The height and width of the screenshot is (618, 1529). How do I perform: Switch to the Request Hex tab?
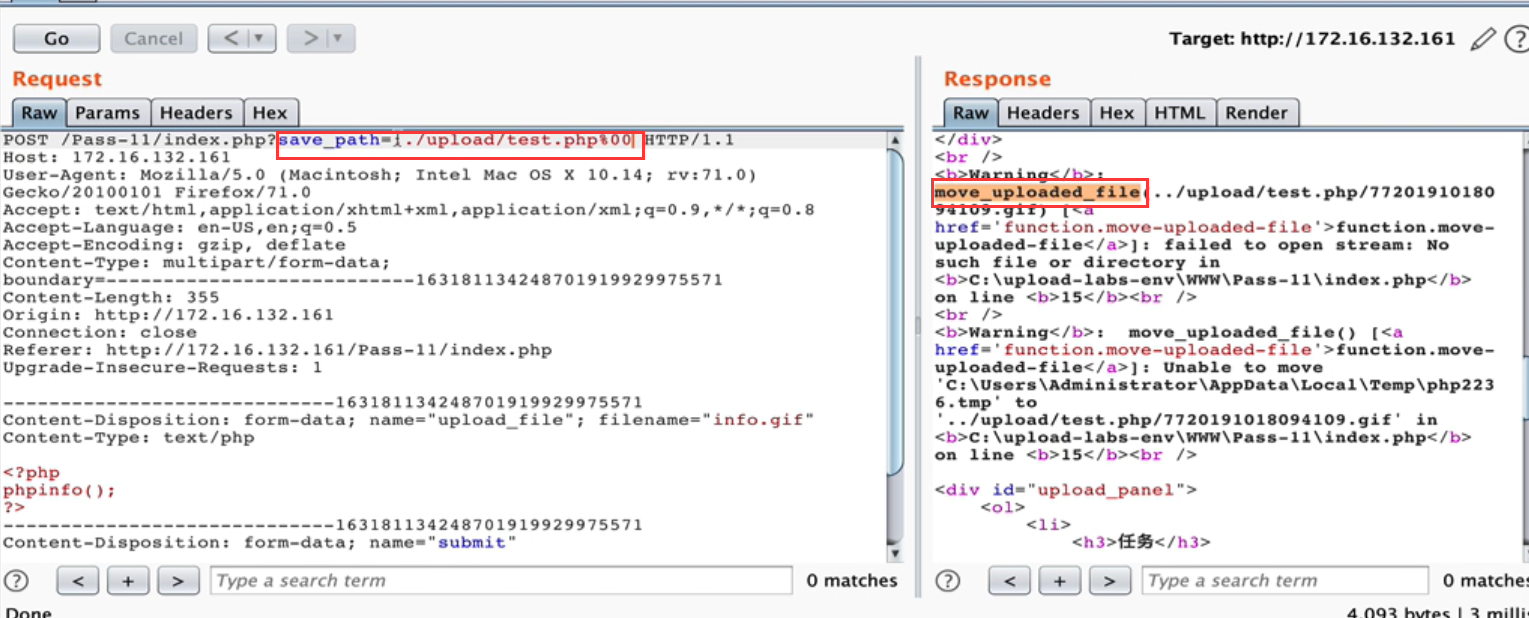(x=270, y=113)
